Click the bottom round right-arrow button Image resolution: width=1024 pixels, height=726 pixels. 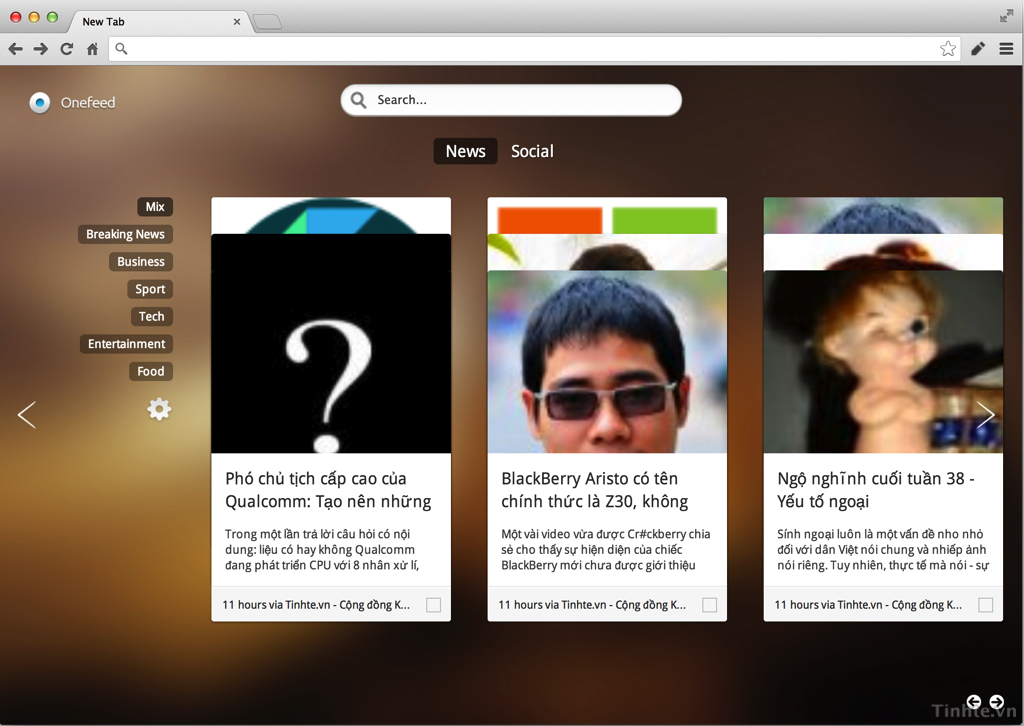click(x=997, y=702)
